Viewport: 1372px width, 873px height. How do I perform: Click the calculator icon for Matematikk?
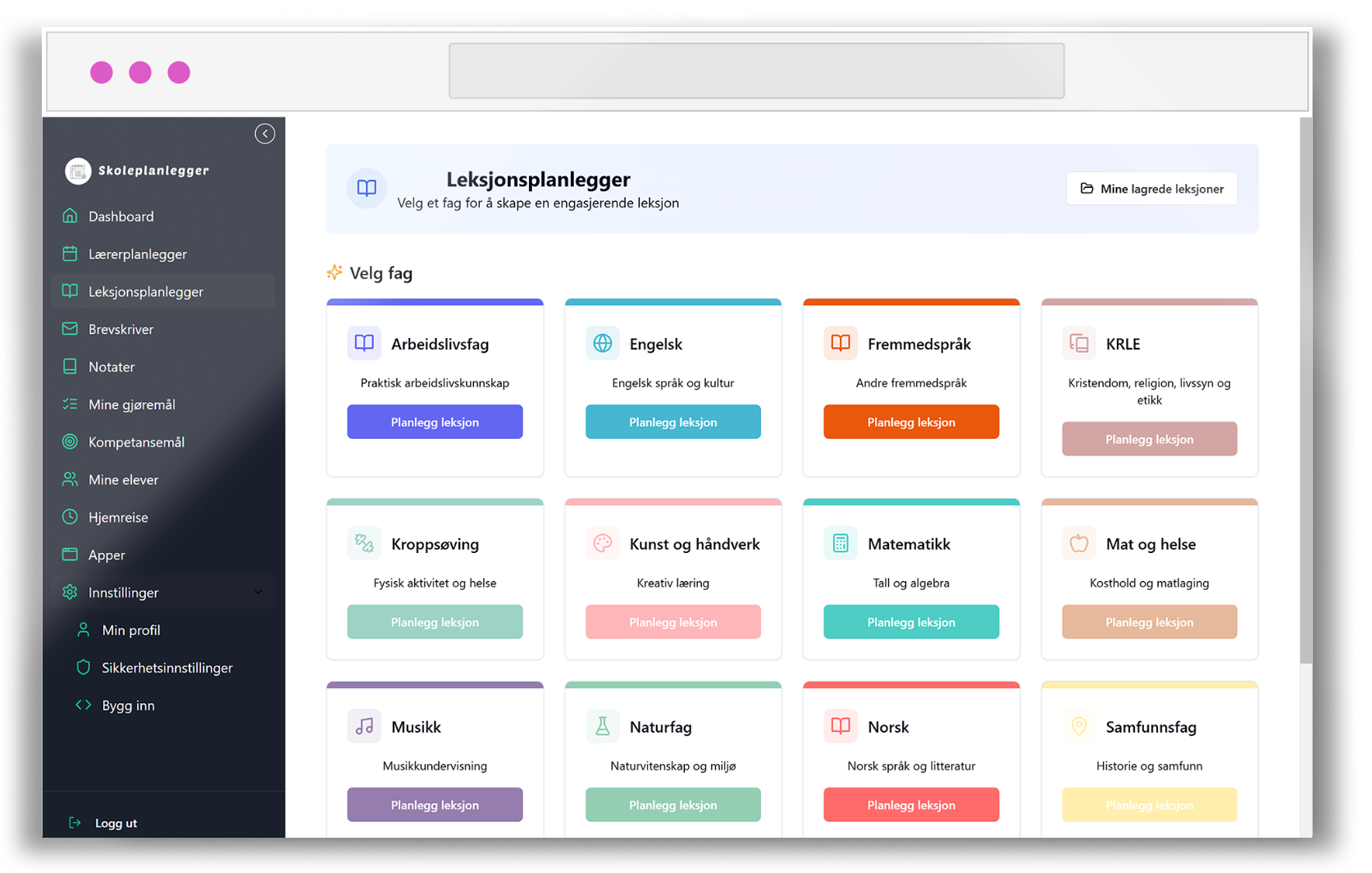tap(840, 543)
